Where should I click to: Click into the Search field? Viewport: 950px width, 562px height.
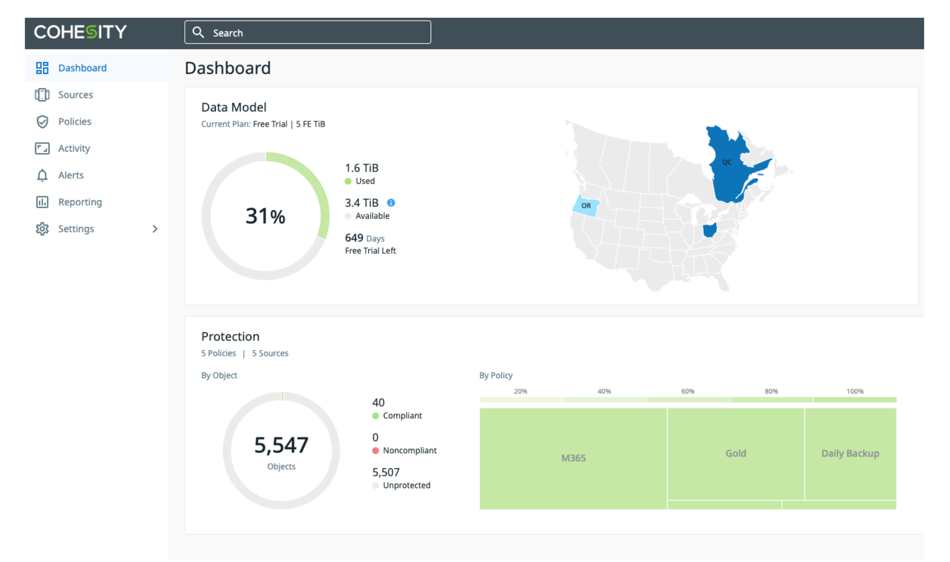pos(308,32)
